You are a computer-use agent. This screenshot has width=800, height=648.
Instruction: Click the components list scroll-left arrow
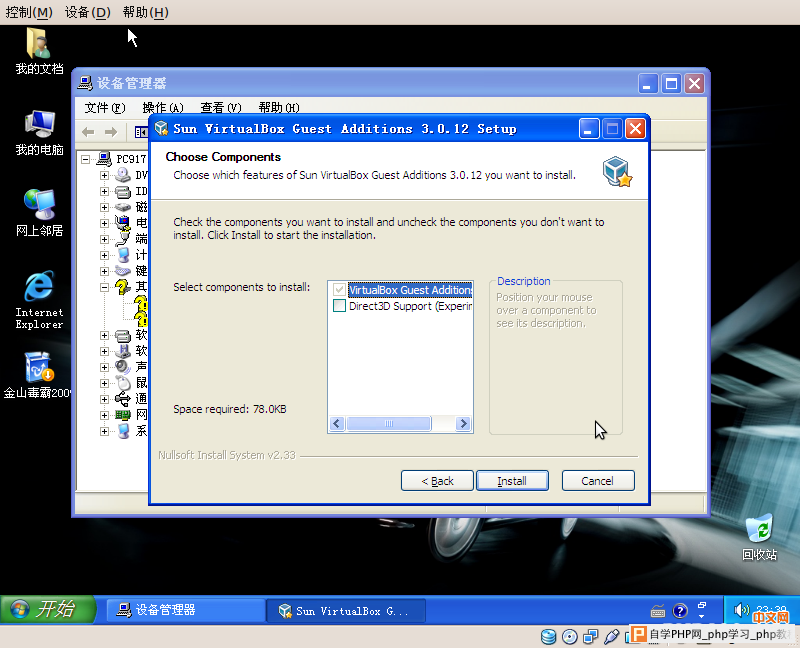337,423
